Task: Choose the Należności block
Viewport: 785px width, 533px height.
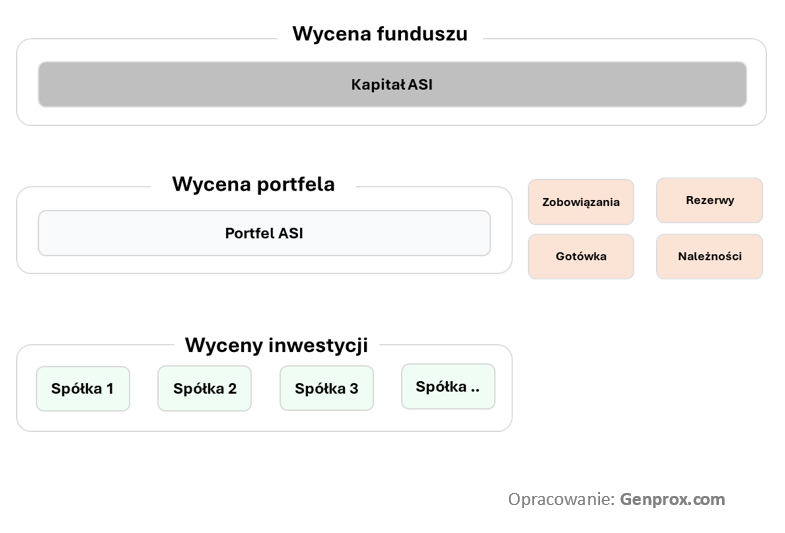Action: point(709,256)
